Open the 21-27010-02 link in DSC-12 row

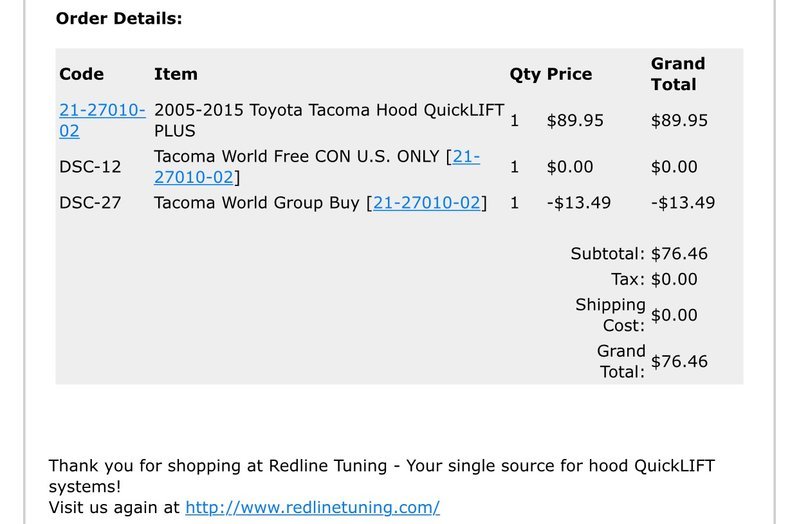(x=316, y=167)
